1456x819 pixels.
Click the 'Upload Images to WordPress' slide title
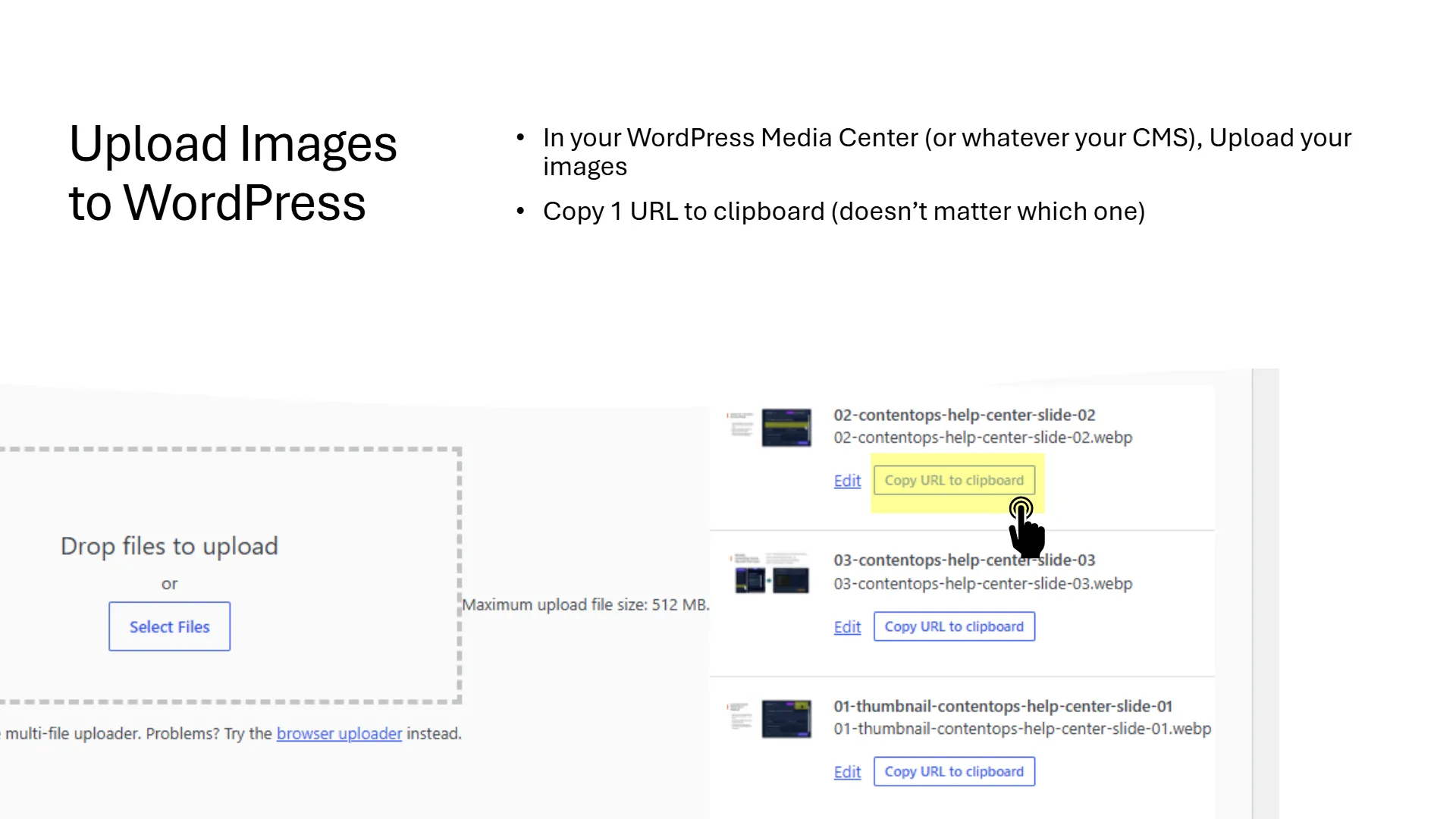[233, 173]
